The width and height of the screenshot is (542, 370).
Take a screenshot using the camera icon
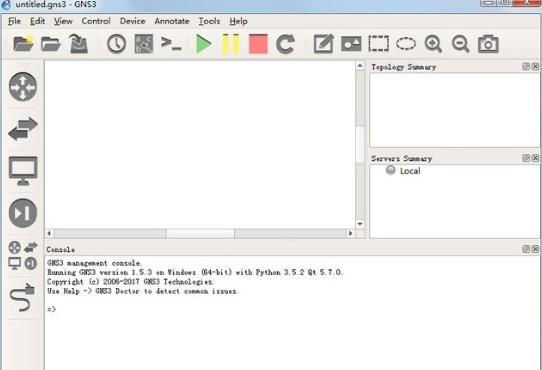[x=488, y=44]
